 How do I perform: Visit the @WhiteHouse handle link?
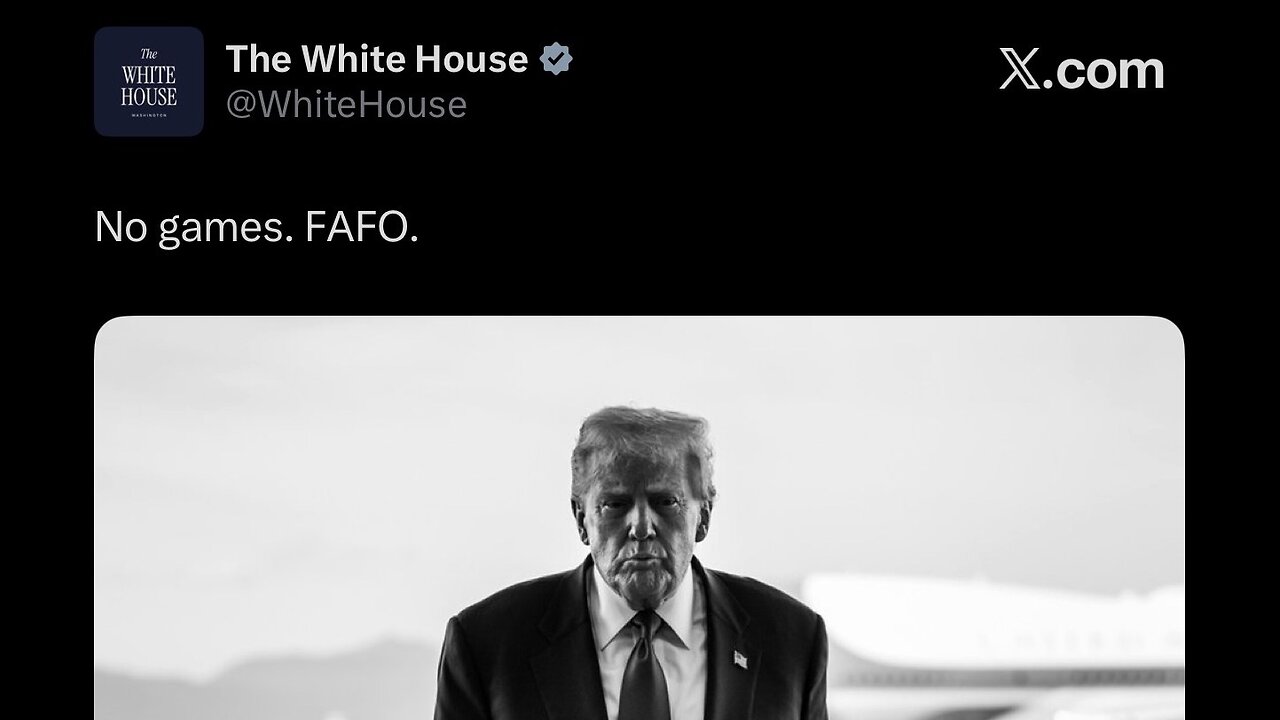pos(346,104)
